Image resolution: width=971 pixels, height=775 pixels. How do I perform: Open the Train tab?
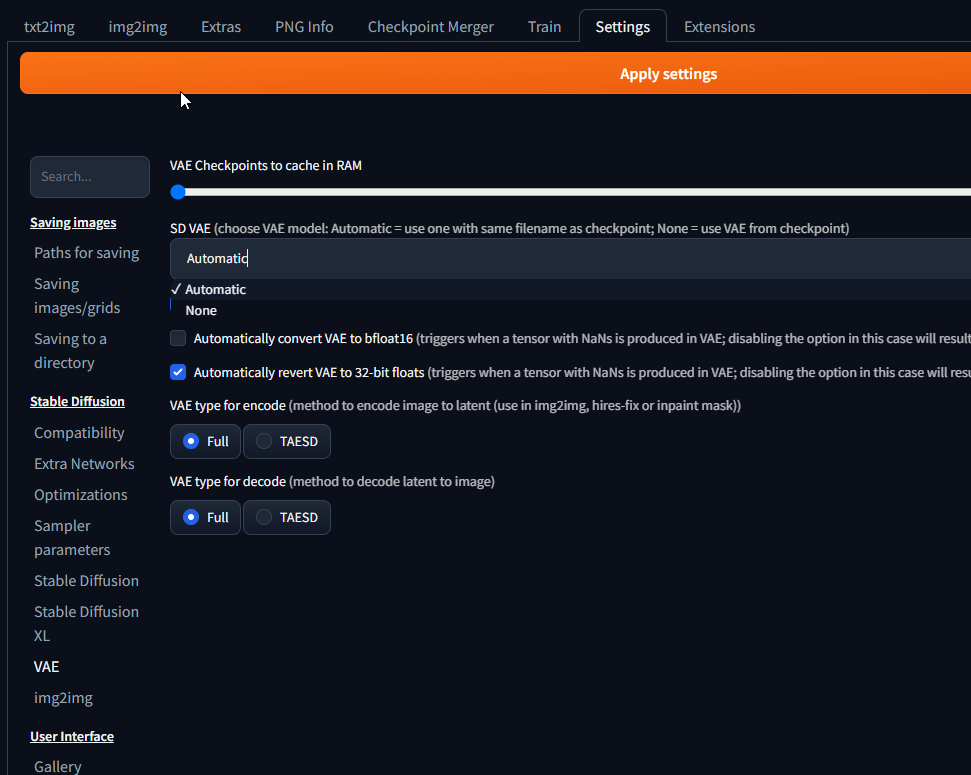(544, 27)
